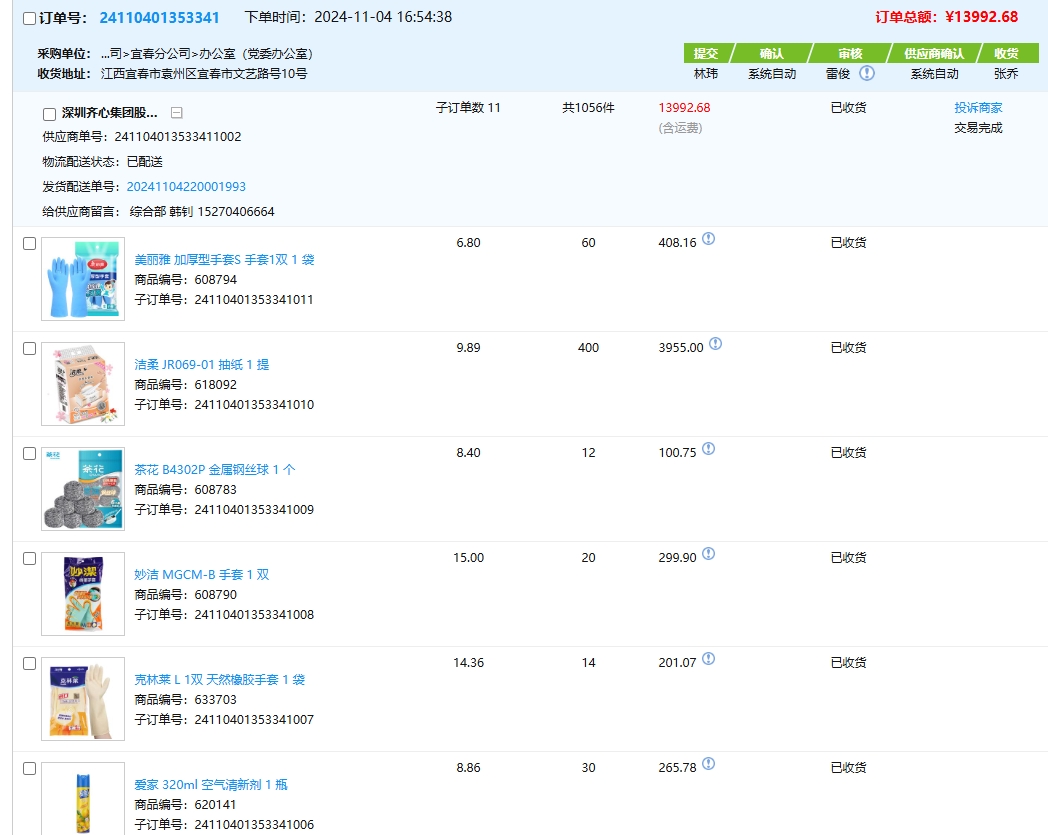
Task: Click the 子订单数 11 count
Action: pyautogui.click(x=468, y=108)
